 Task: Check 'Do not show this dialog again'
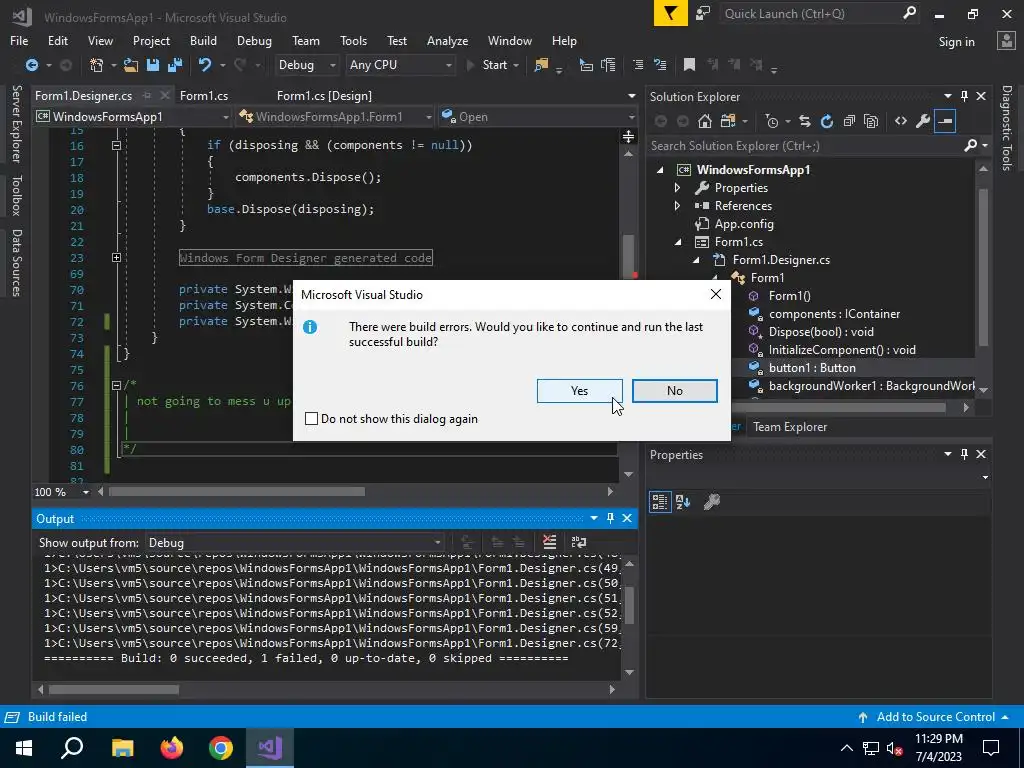tap(312, 419)
